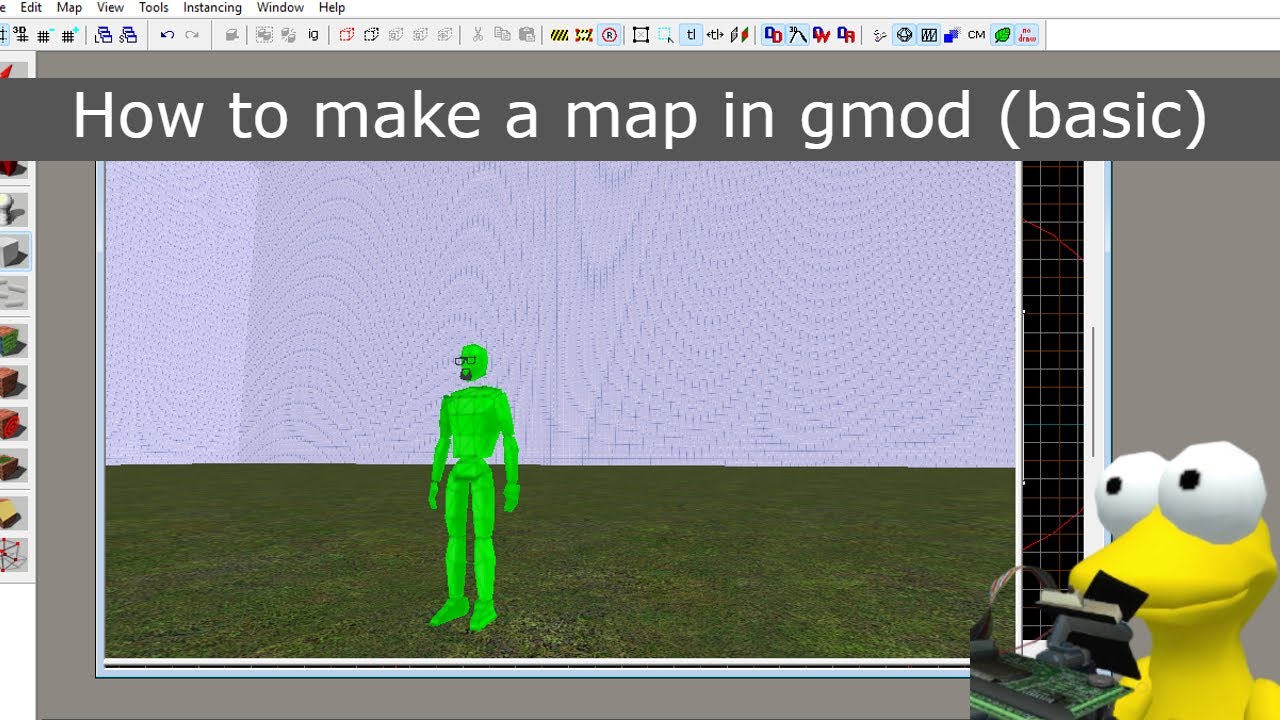
Task: Select the Apply Overlays brick icon
Action: 13,466
